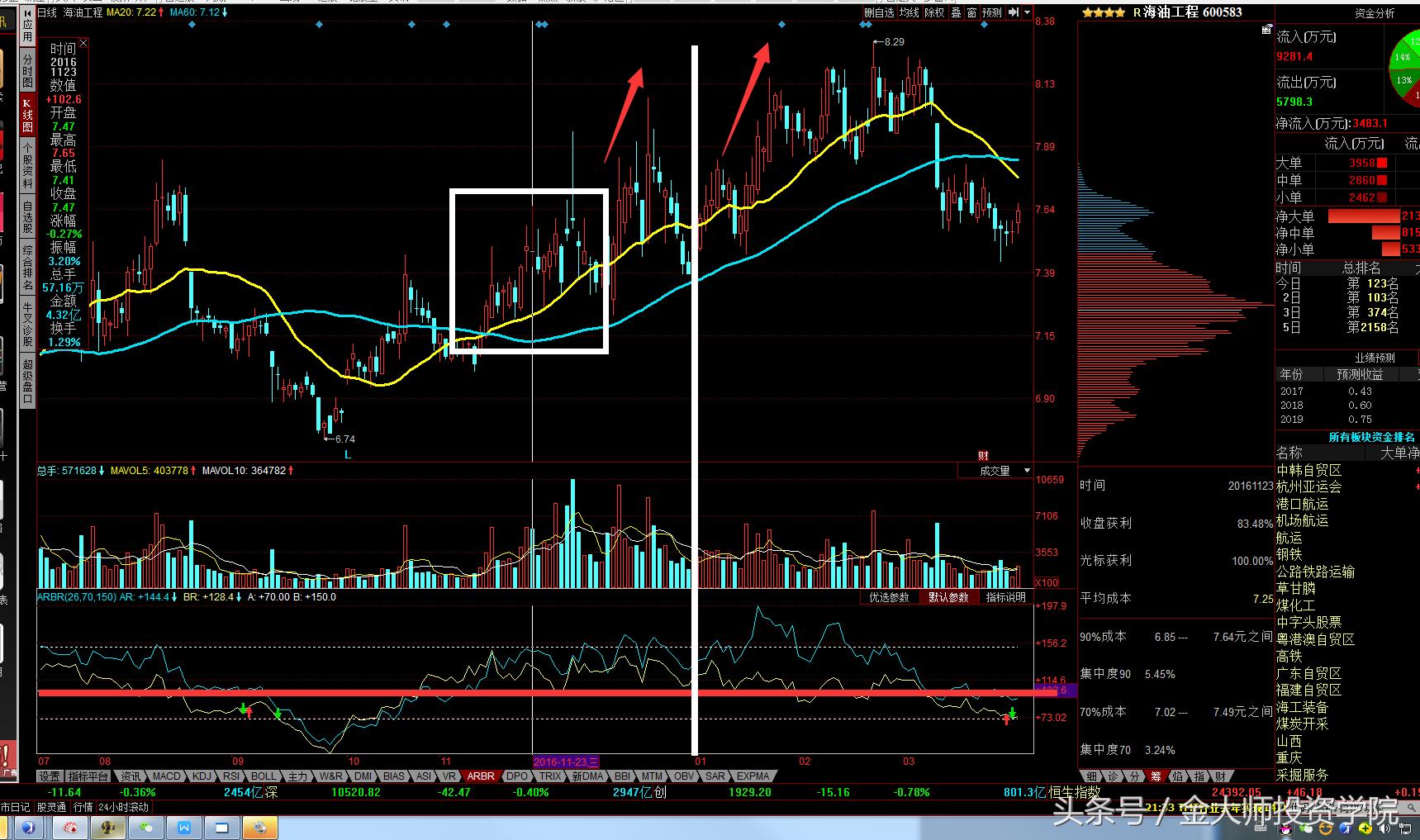Open the blue browser taskbar icon
The image size is (1420, 840).
(29, 827)
